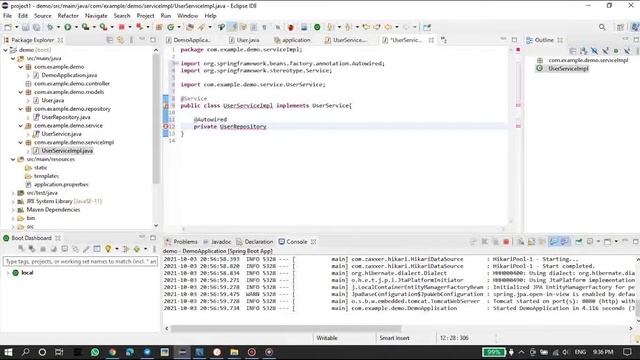This screenshot has height=360, width=640.
Task: Open the File menu
Action: (7, 16)
